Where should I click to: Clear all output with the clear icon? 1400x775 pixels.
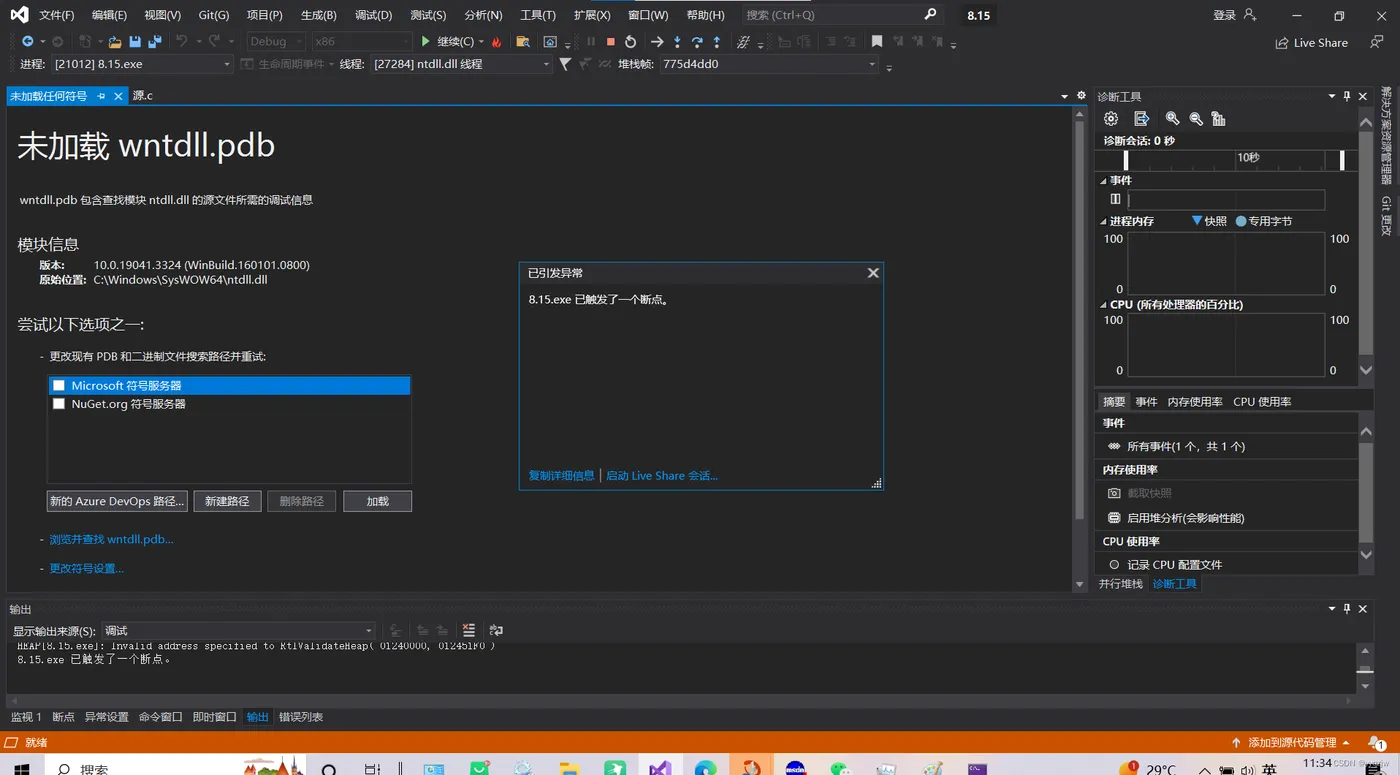(x=469, y=630)
